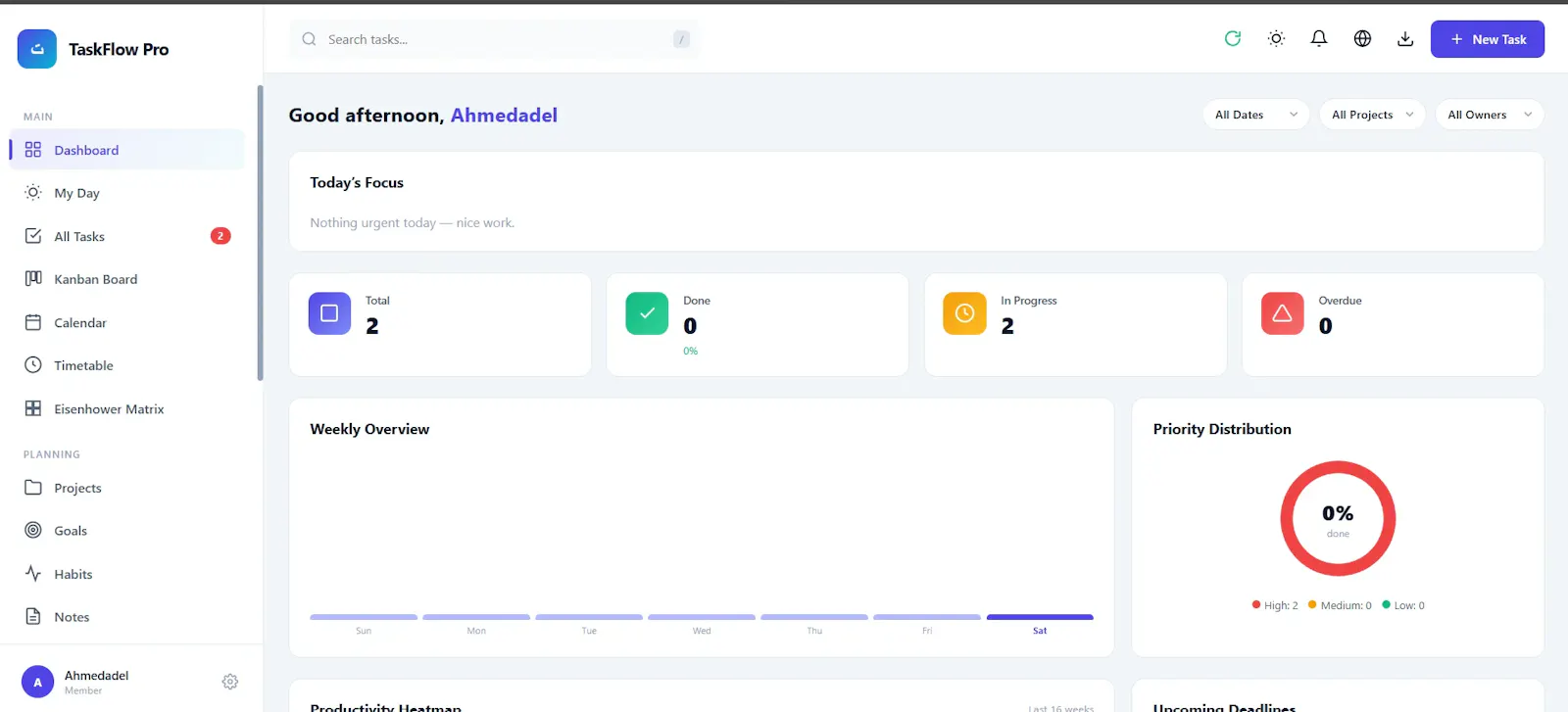Screen dimensions: 1568x712
Task: Click the green Done checkmark icon
Action: click(x=647, y=313)
